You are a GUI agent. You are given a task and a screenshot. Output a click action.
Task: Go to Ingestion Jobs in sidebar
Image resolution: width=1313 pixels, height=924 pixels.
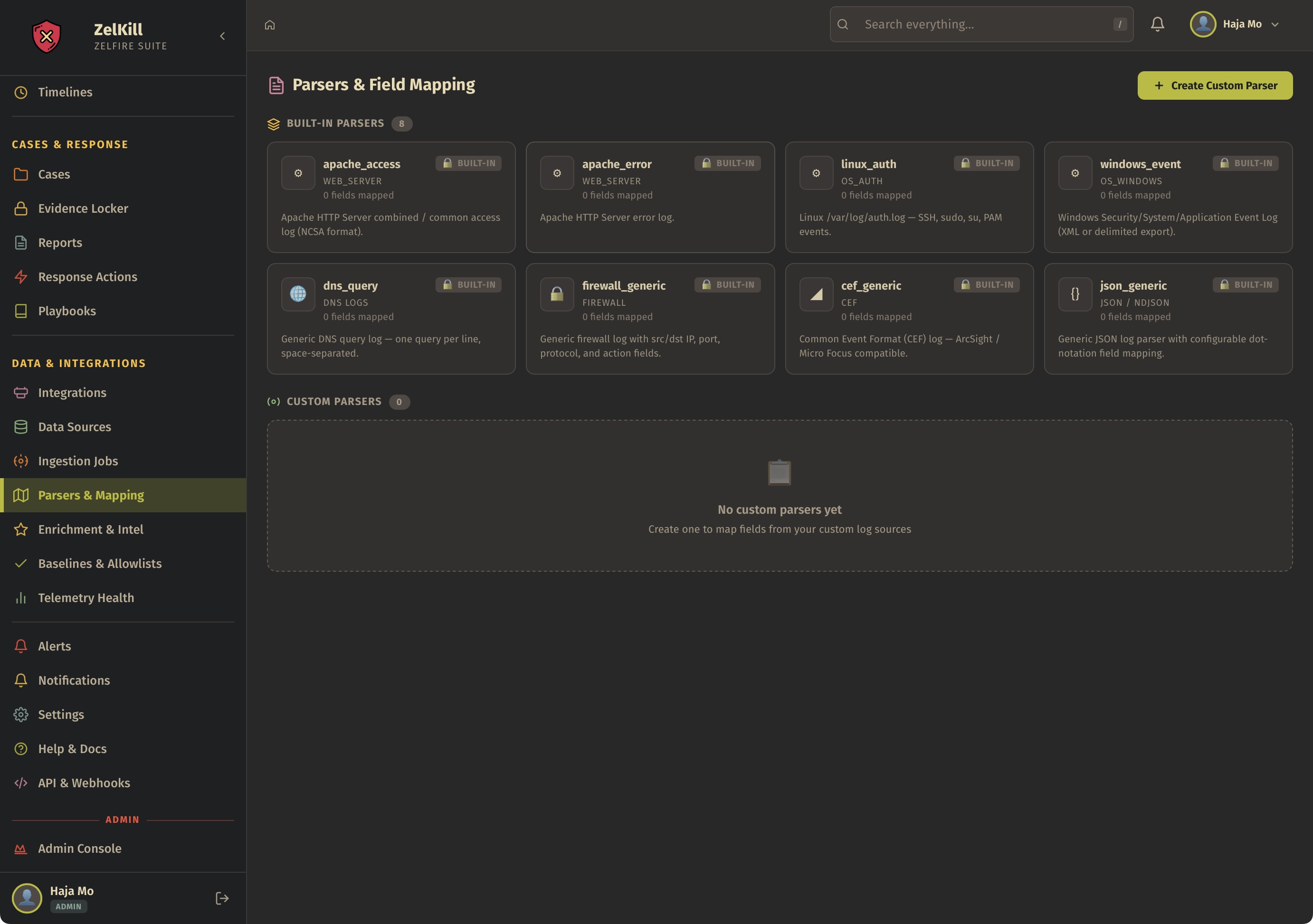78,461
